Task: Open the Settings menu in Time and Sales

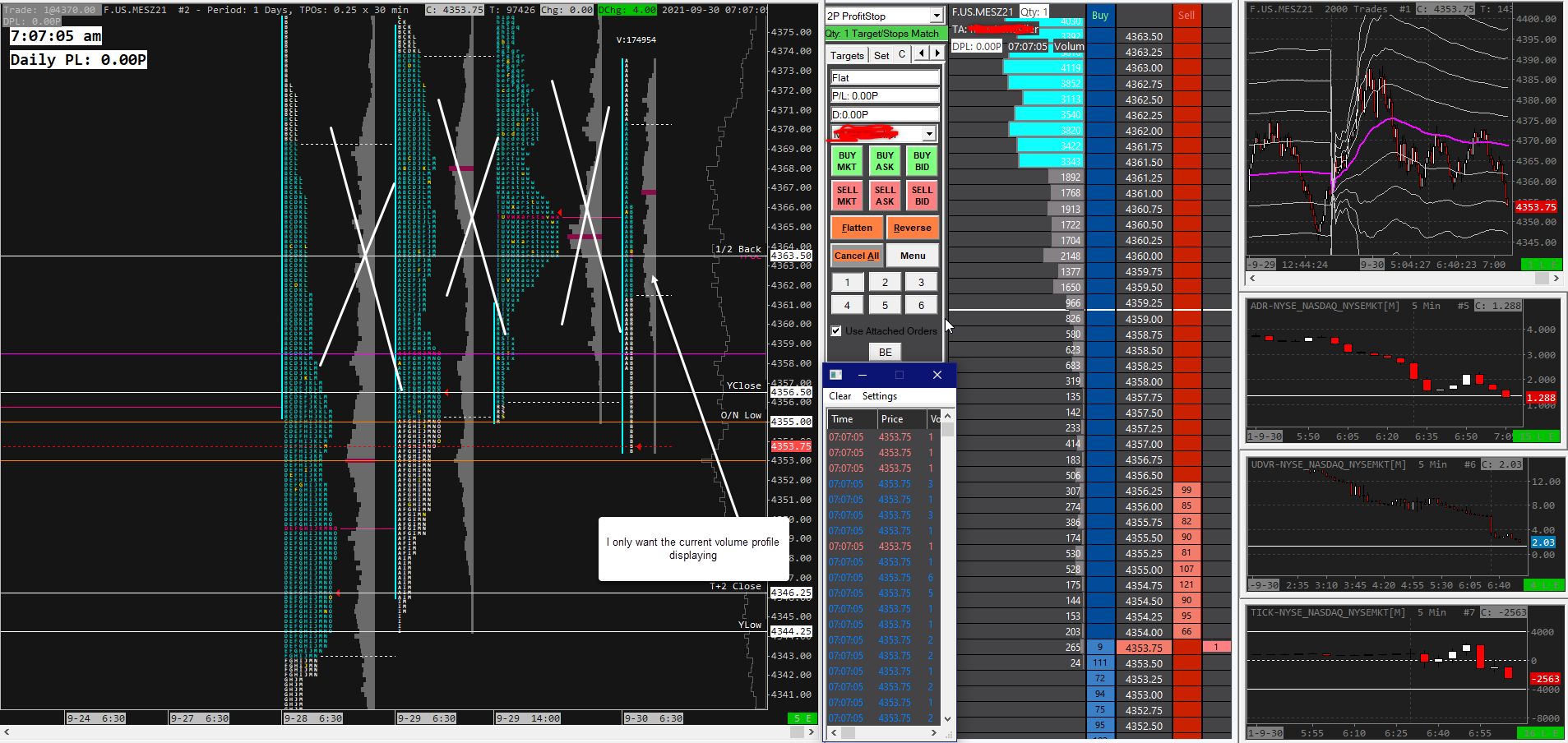Action: [879, 396]
